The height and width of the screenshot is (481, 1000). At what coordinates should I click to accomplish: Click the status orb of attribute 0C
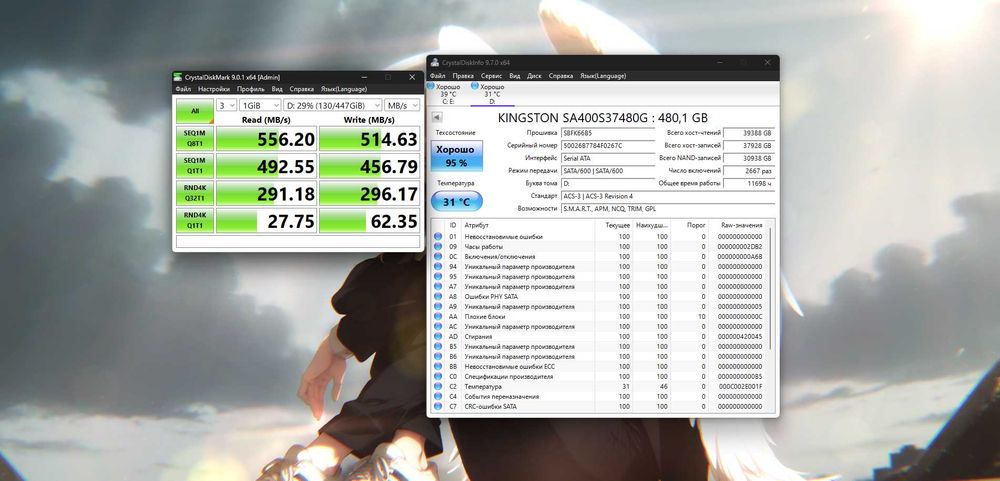pos(438,256)
